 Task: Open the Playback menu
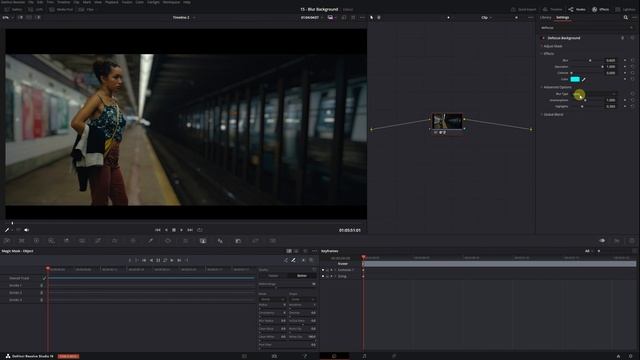[112, 2]
